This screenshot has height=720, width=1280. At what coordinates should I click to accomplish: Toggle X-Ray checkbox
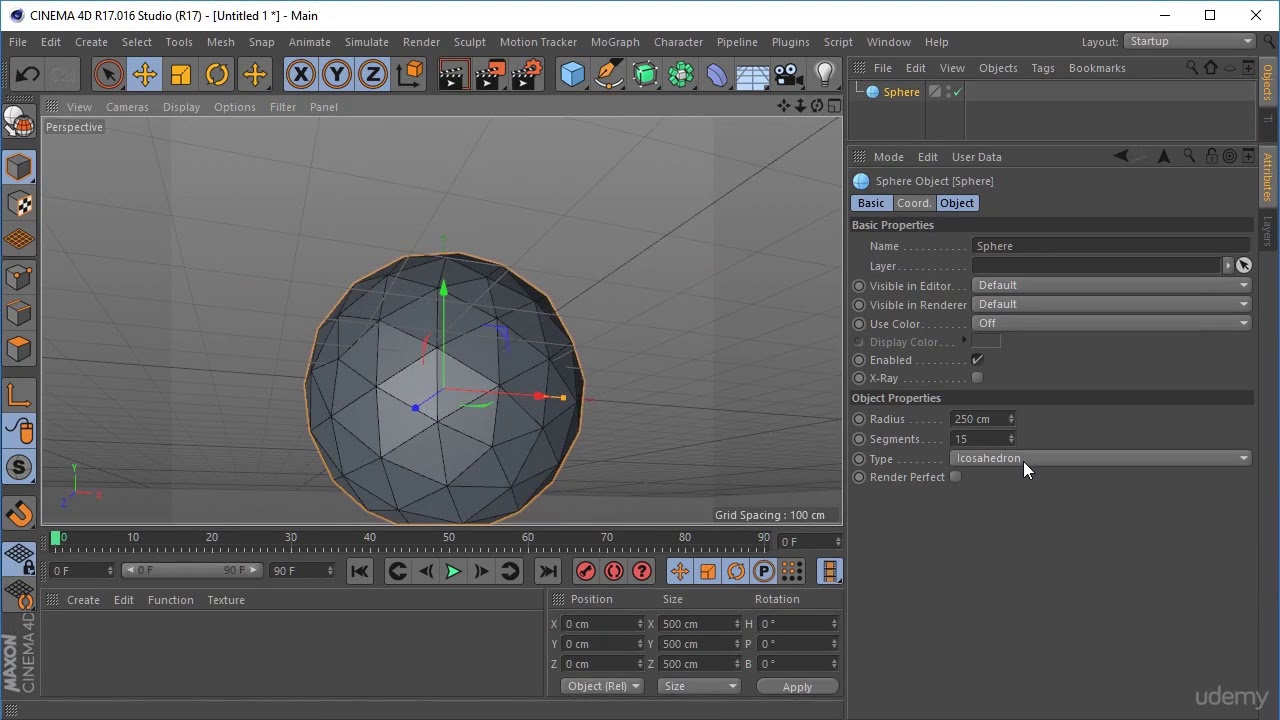point(977,378)
